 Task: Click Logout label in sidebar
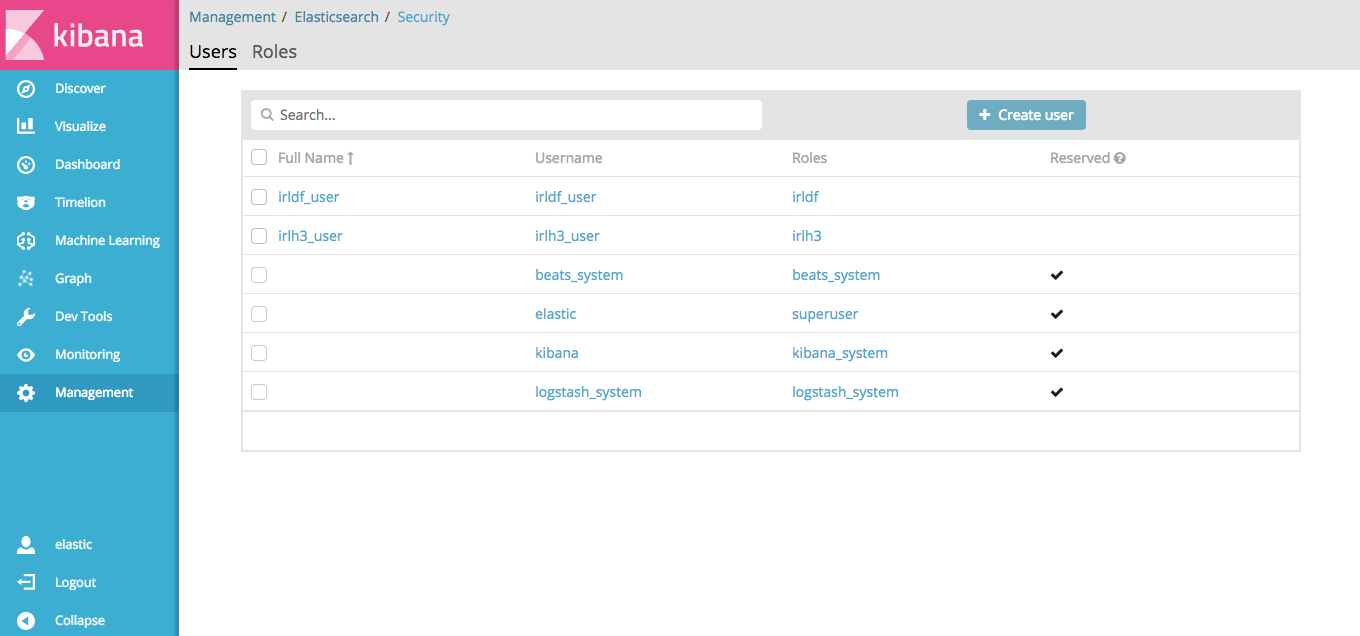[76, 583]
